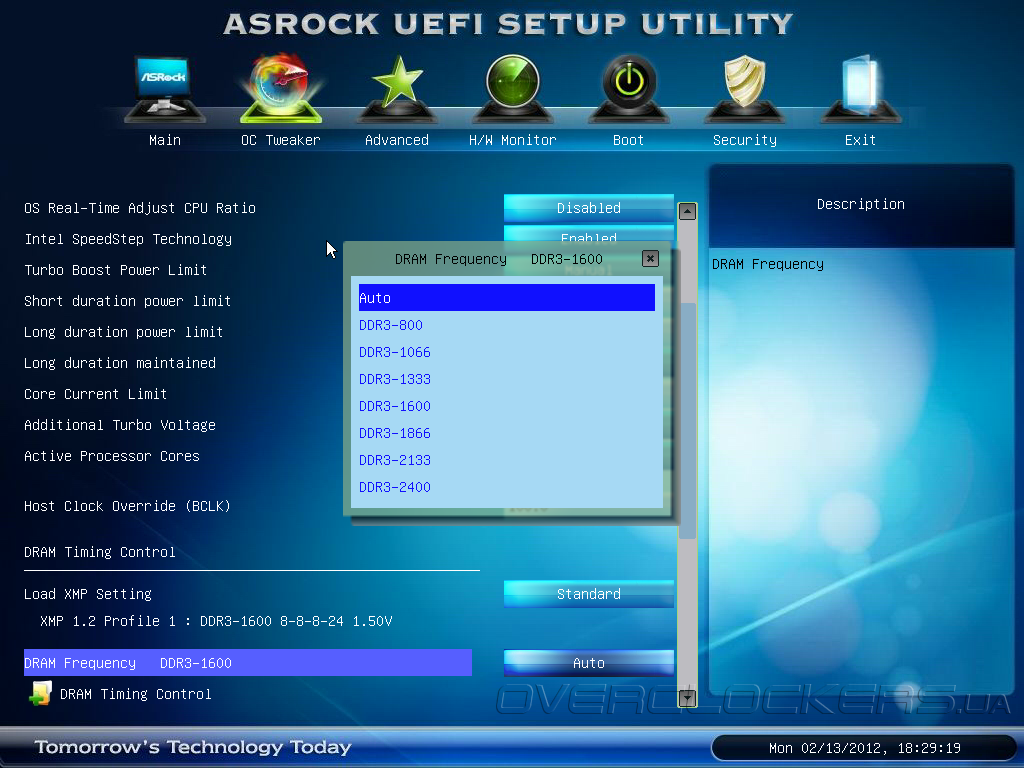Image resolution: width=1024 pixels, height=768 pixels.
Task: Switch to the Exit tab label
Action: pos(860,140)
